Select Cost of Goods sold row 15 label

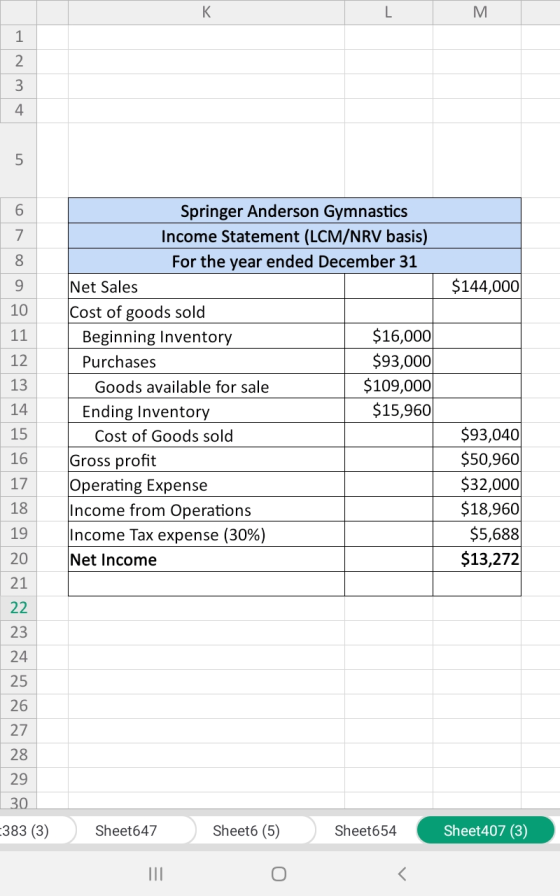point(206,435)
